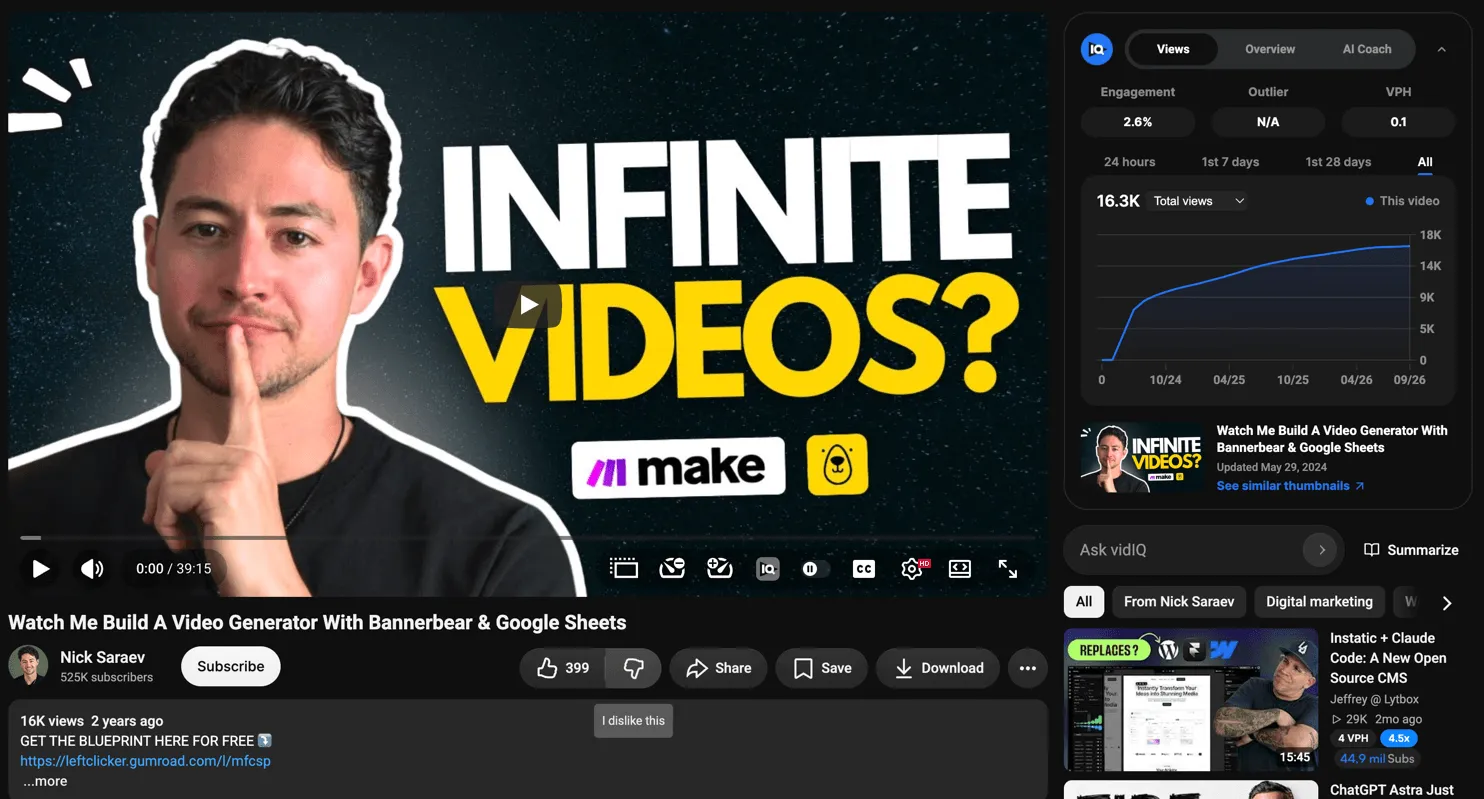Screen dimensions: 1484x799
Task: Submit Ask vidIQ with arrow button
Action: tap(1321, 550)
